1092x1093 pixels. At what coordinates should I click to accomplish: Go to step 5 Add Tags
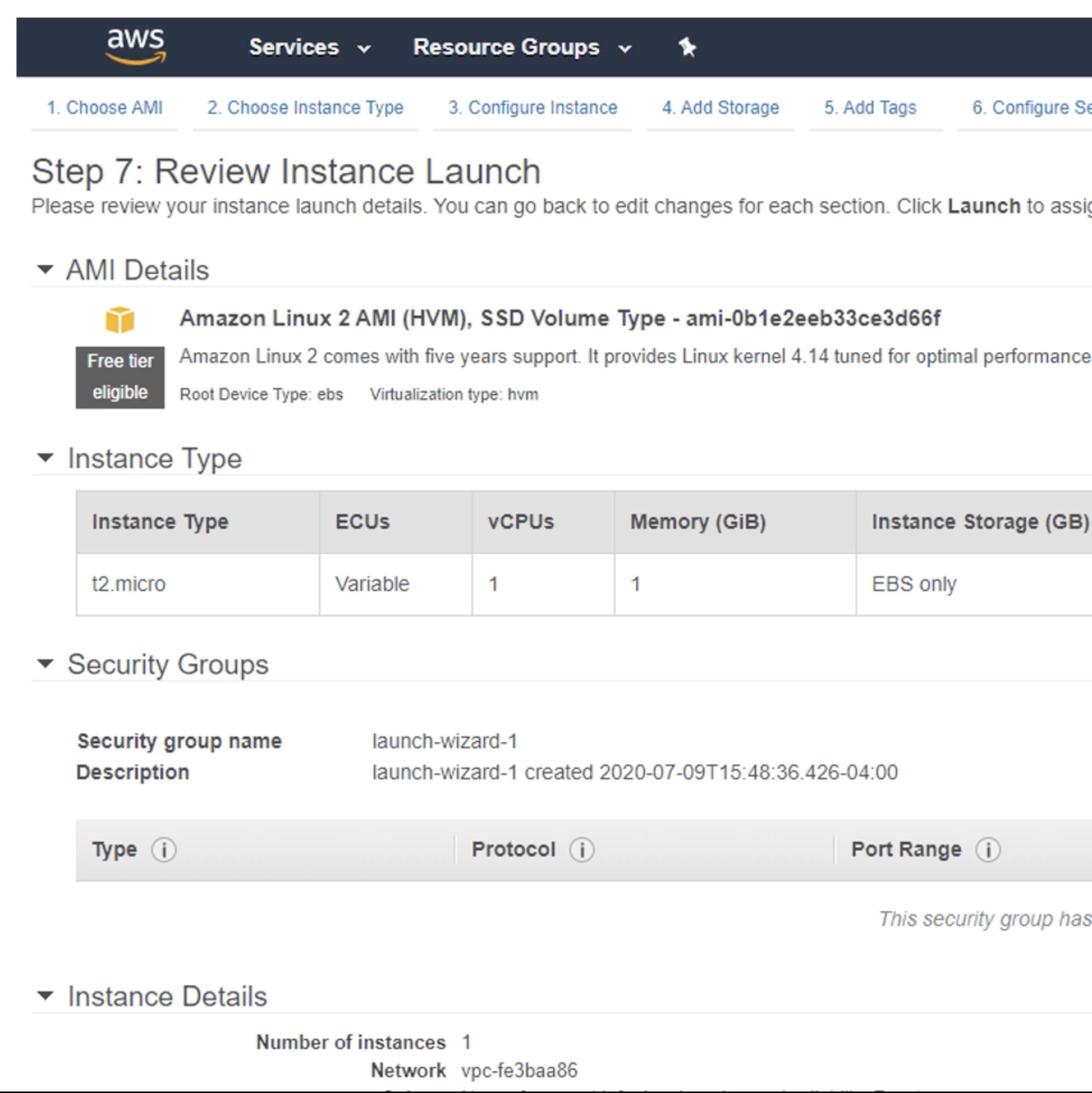coord(870,108)
